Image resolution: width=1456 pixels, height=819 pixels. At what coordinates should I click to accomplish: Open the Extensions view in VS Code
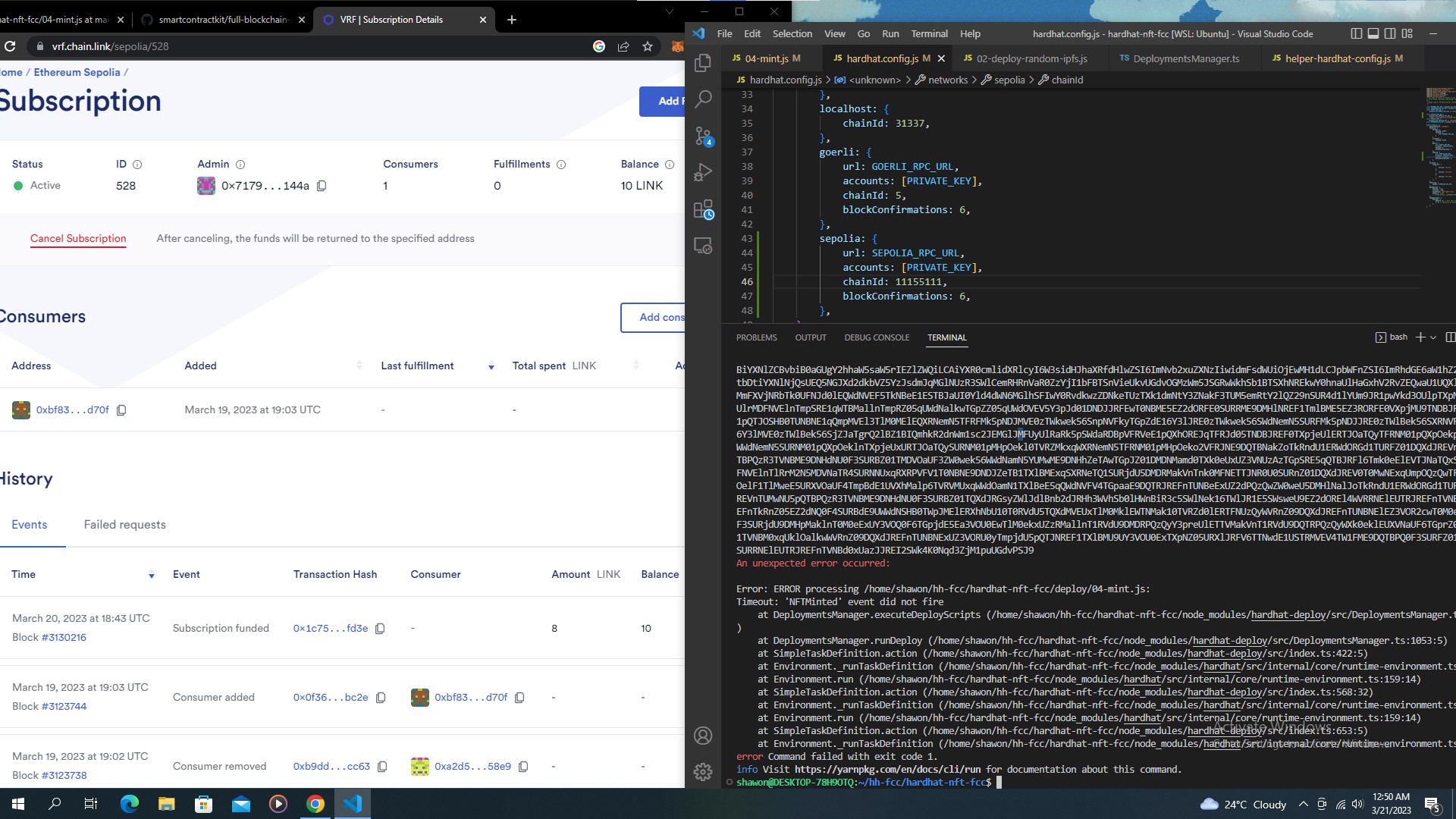[703, 209]
